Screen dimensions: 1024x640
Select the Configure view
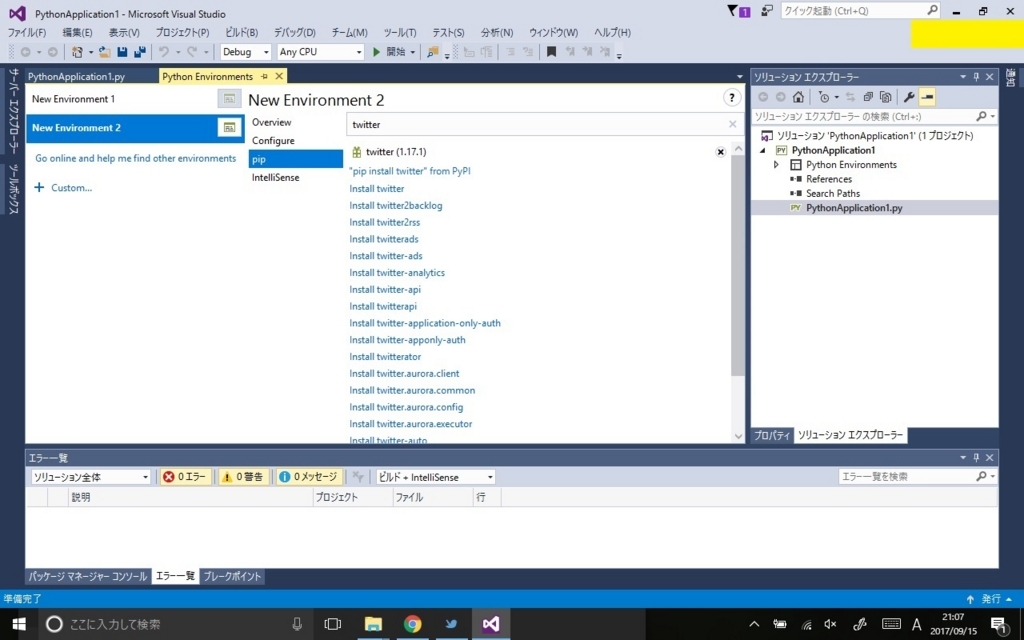click(273, 140)
